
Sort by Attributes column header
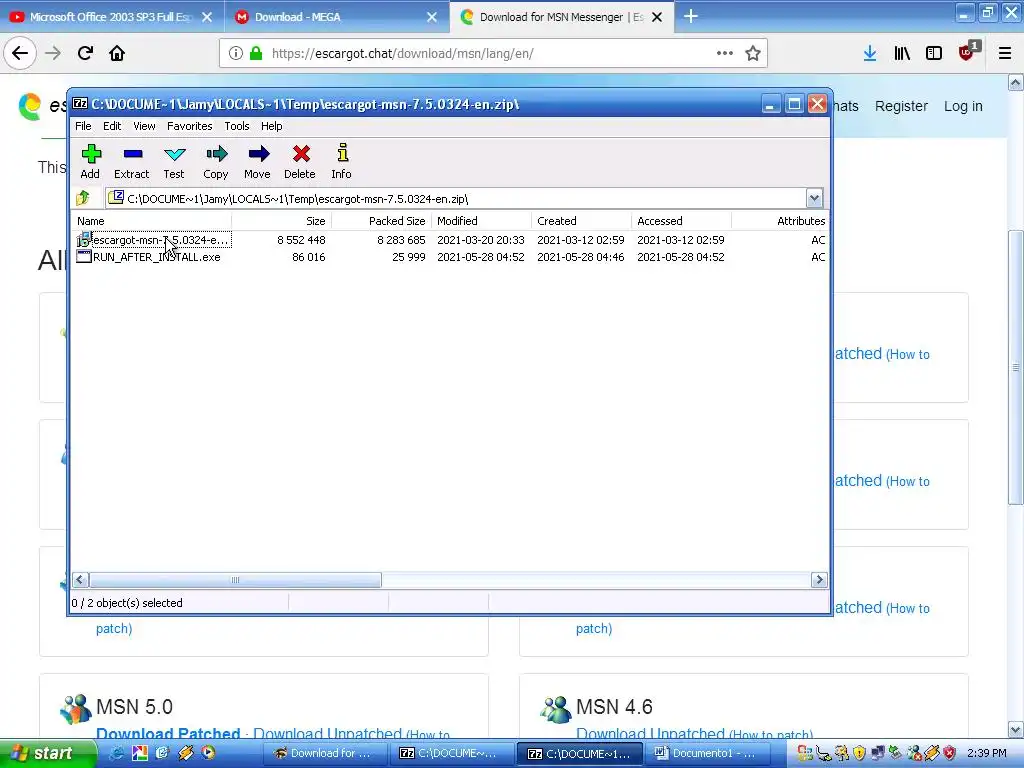780,221
